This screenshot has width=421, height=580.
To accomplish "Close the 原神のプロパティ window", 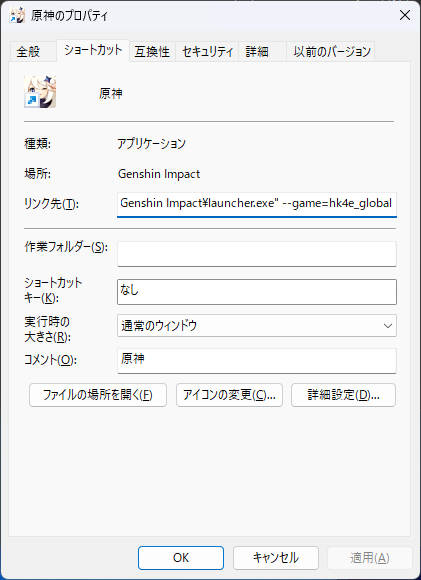I will click(x=405, y=16).
